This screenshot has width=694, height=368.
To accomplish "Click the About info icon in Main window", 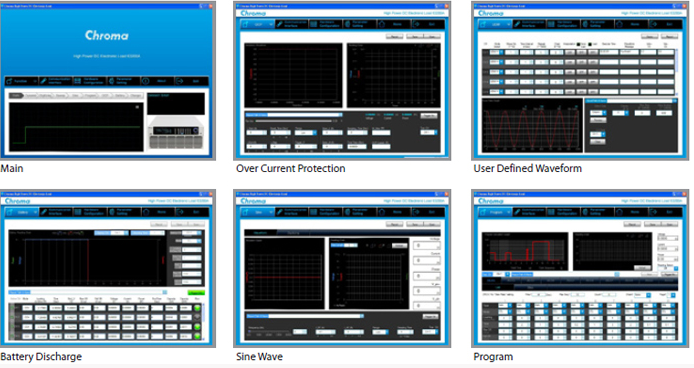I will [146, 81].
